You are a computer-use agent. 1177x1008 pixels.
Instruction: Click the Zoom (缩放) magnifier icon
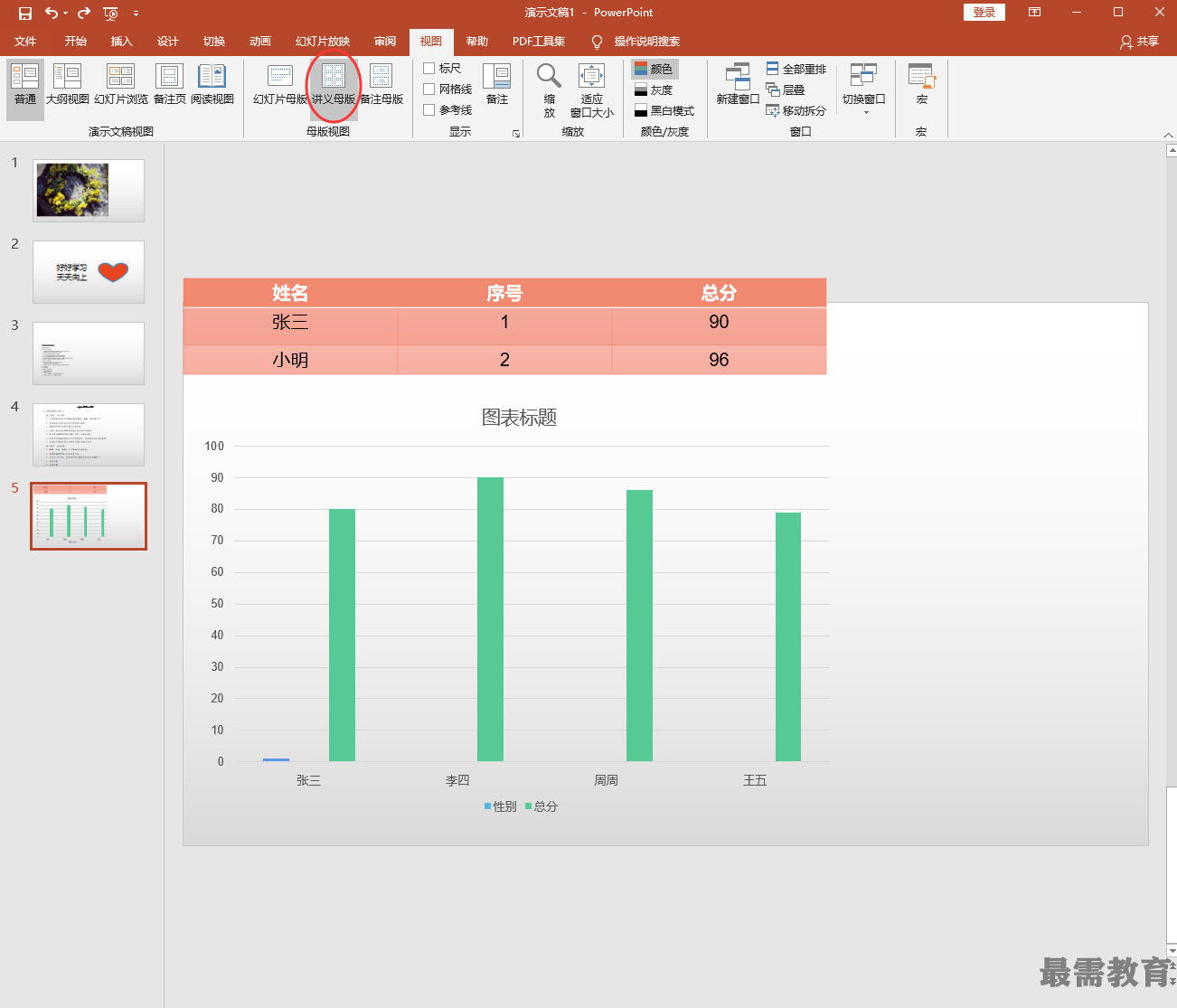coord(550,89)
